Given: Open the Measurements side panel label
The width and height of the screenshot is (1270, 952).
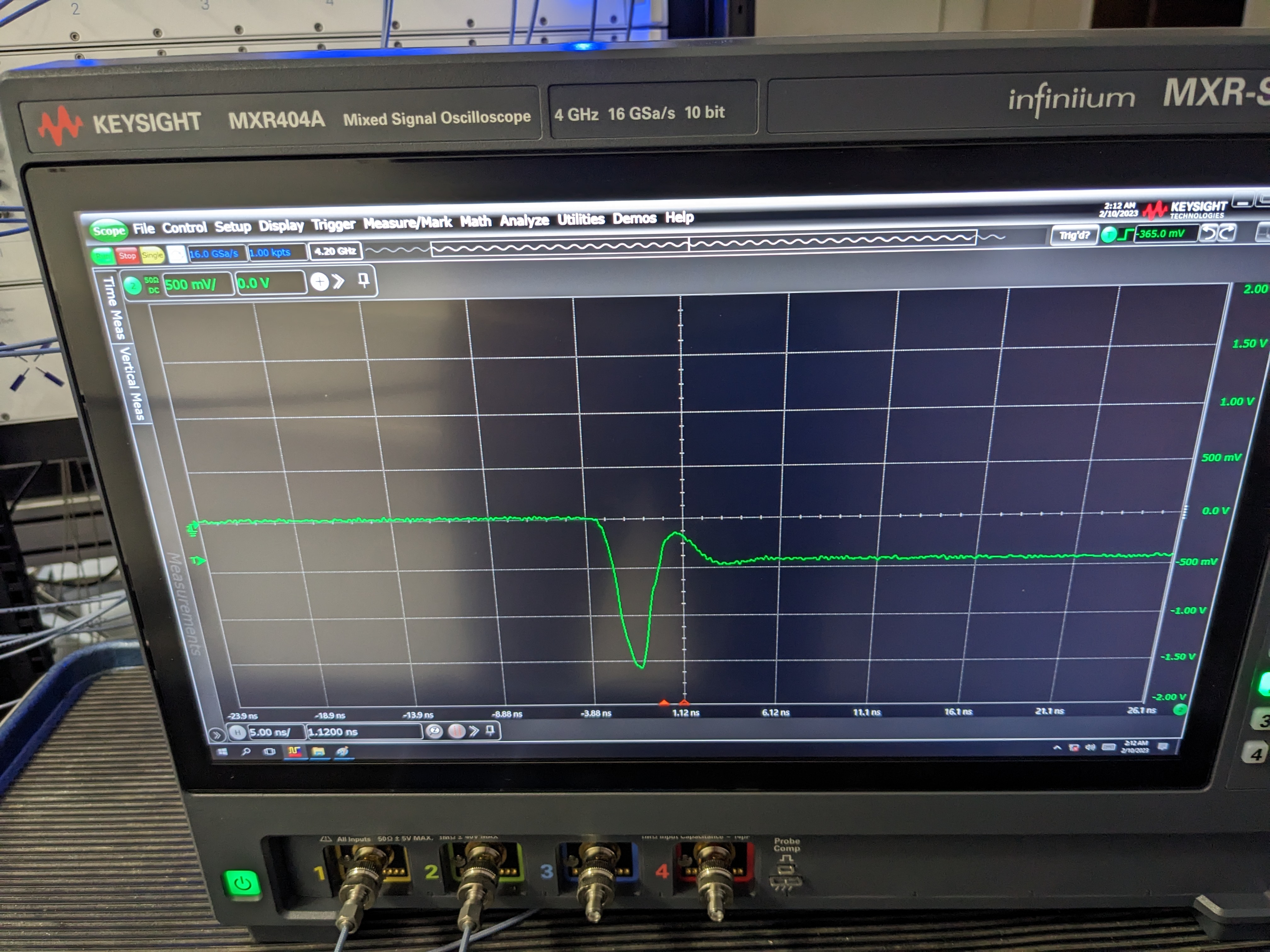Looking at the screenshot, I should pyautogui.click(x=184, y=604).
